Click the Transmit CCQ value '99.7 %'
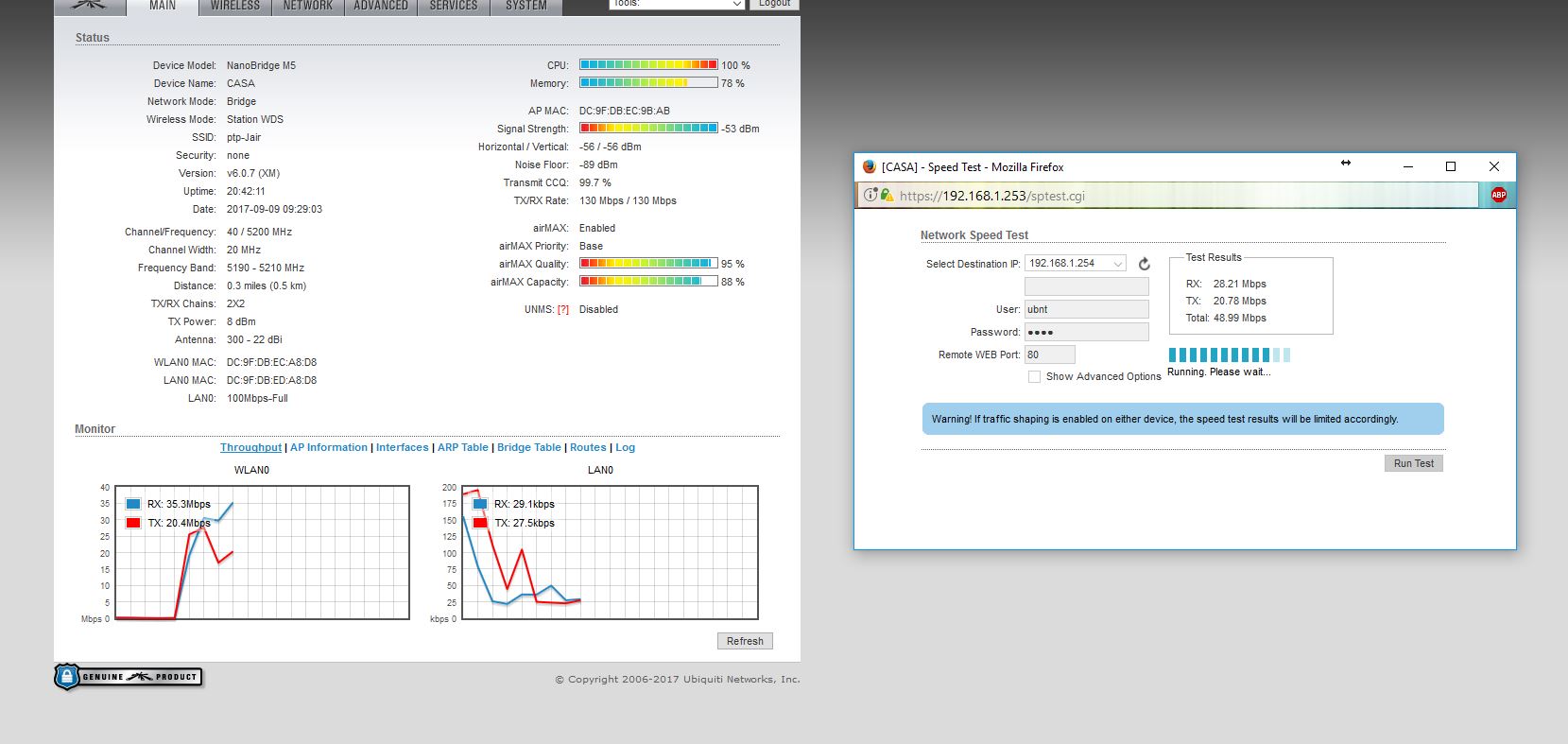Image resolution: width=1568 pixels, height=744 pixels. tap(595, 182)
